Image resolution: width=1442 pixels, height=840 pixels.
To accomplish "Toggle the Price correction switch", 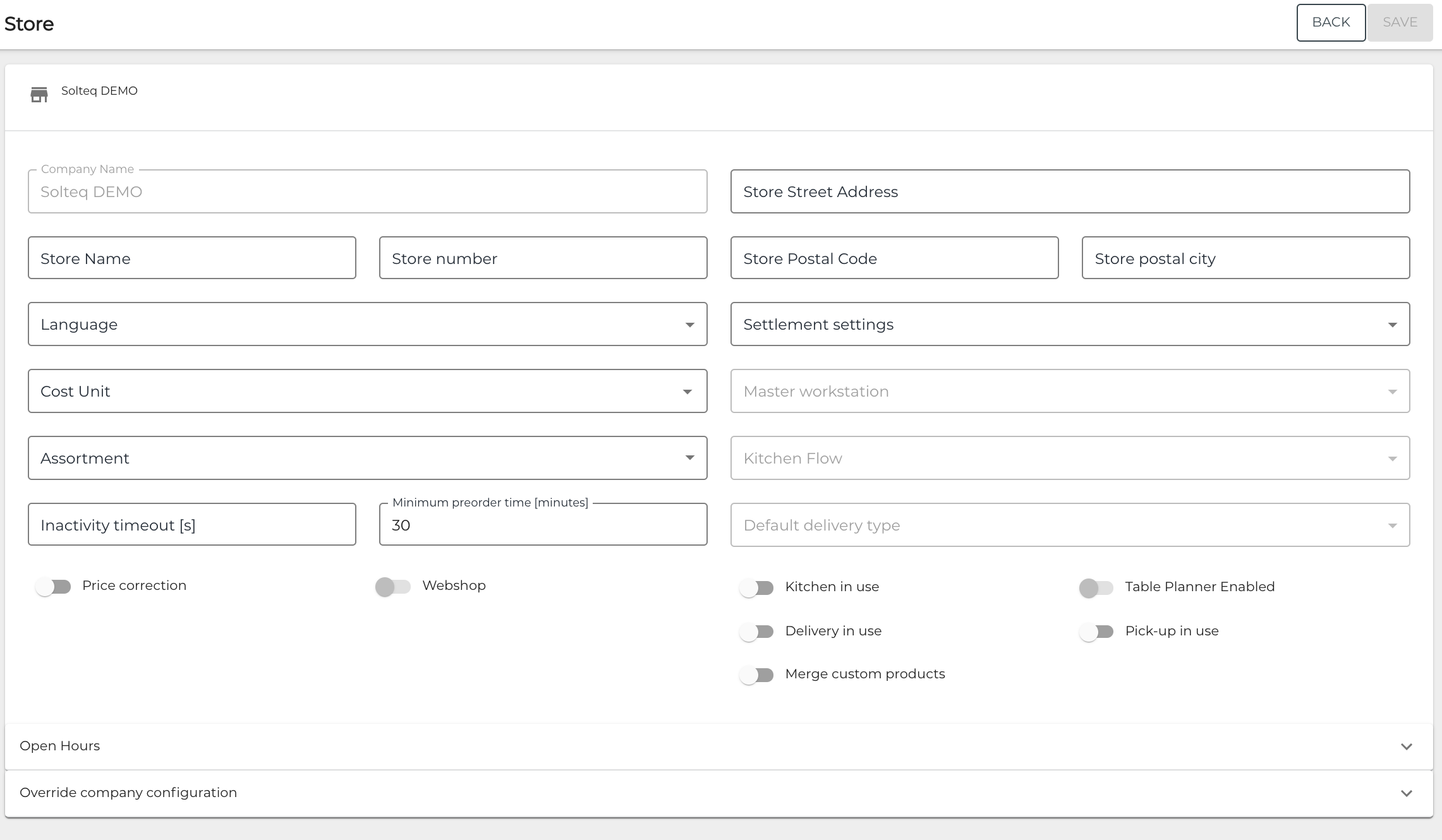I will click(x=53, y=587).
